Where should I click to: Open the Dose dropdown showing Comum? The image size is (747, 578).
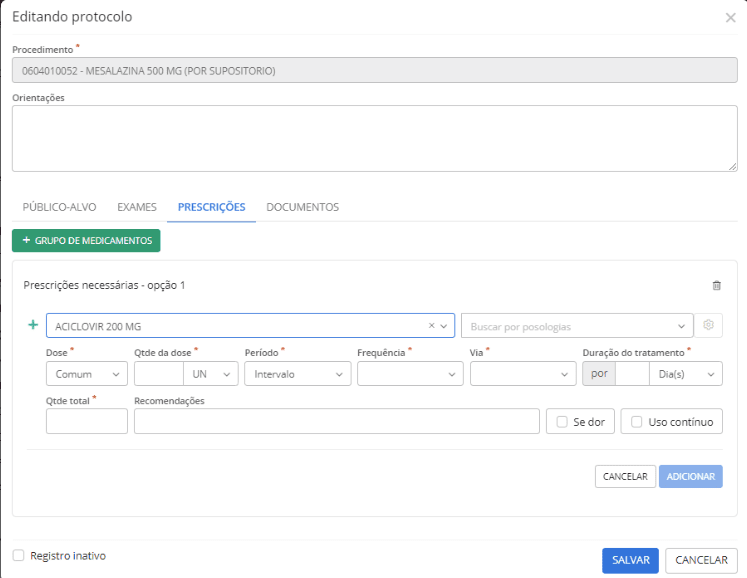[x=87, y=374]
